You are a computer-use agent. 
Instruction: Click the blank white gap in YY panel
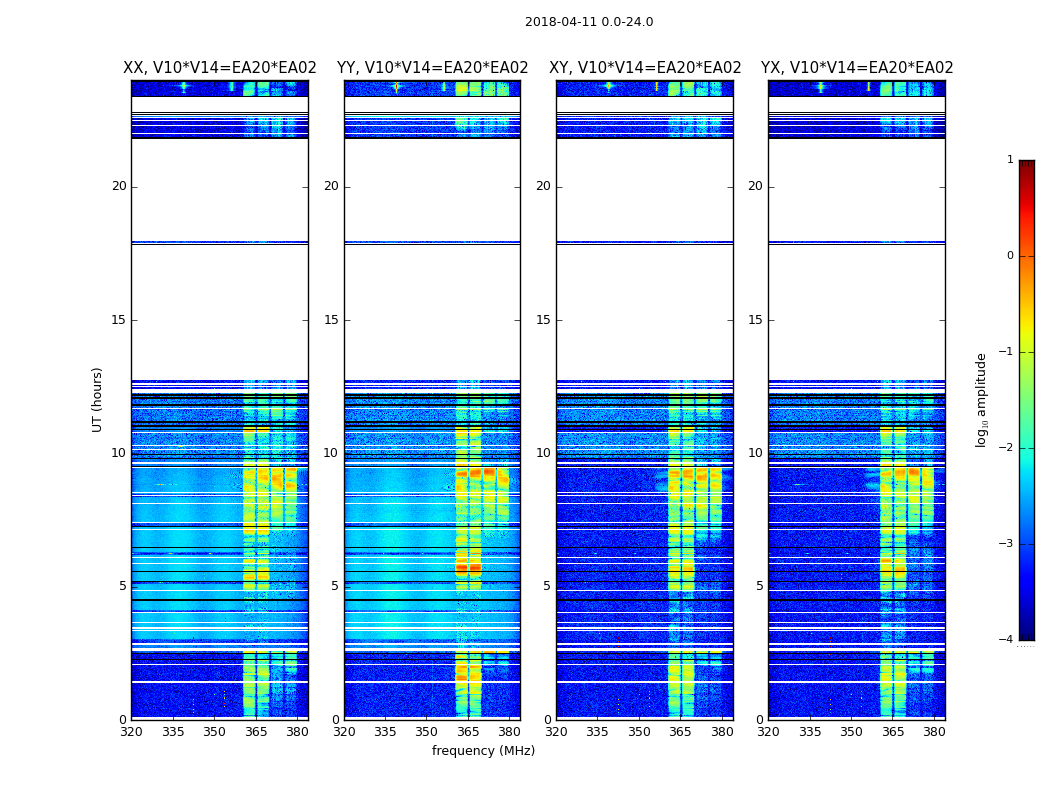coord(432,310)
